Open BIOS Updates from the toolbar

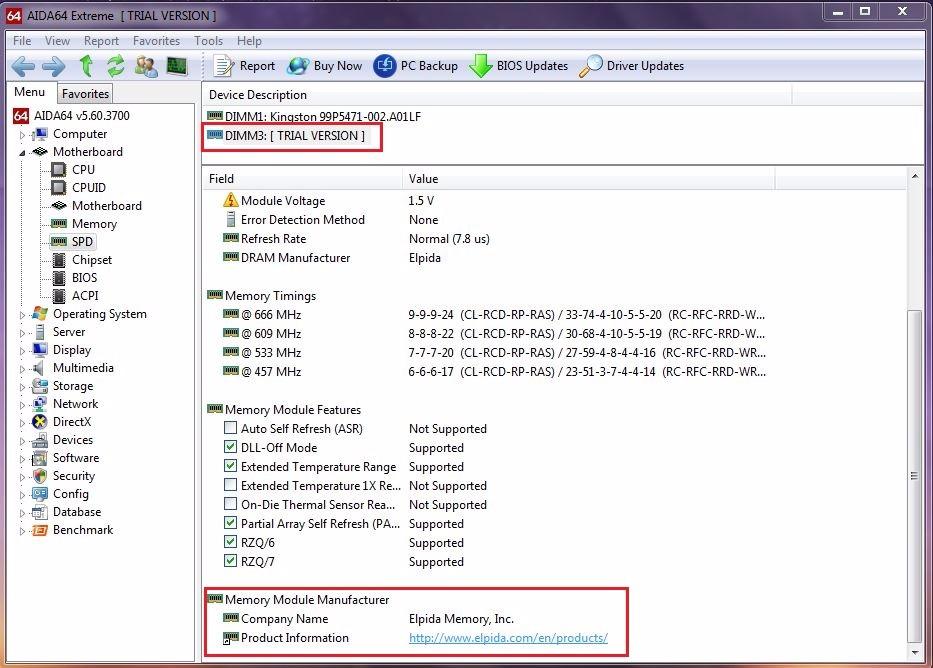[519, 66]
